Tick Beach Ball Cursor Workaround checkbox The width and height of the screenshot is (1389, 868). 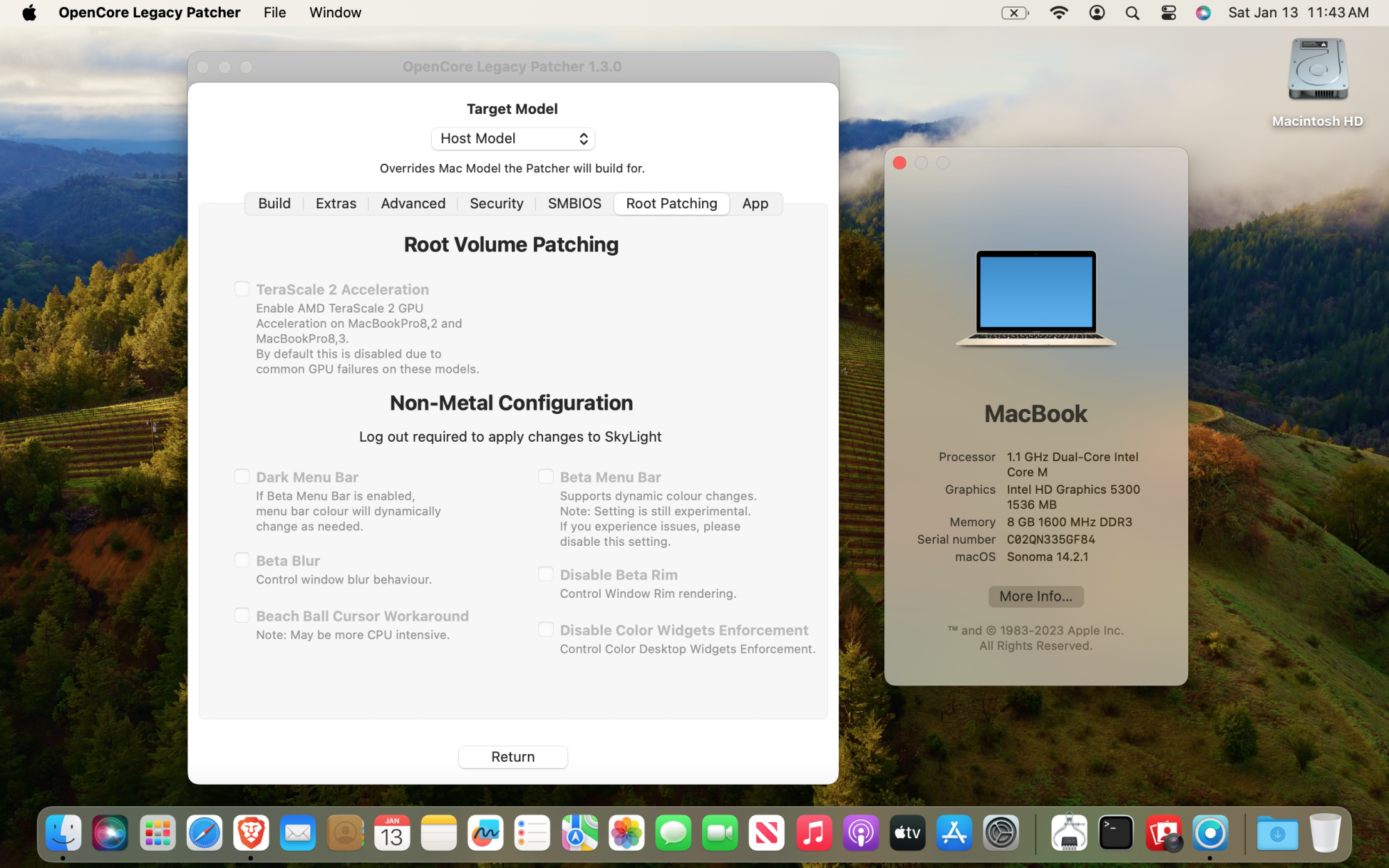pos(242,615)
